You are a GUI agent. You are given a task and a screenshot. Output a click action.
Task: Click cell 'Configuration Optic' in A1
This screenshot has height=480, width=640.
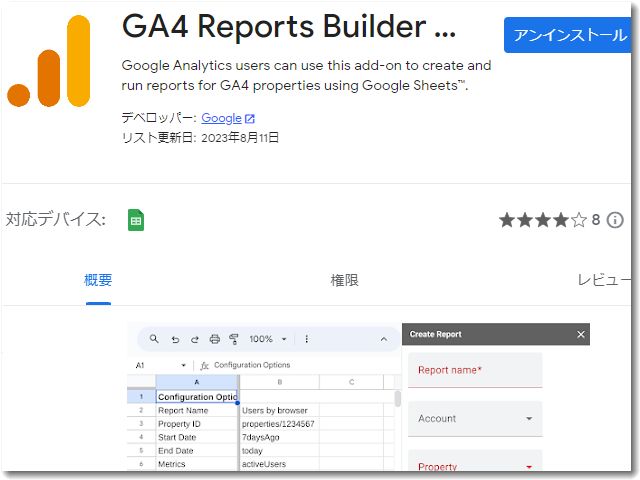click(197, 397)
